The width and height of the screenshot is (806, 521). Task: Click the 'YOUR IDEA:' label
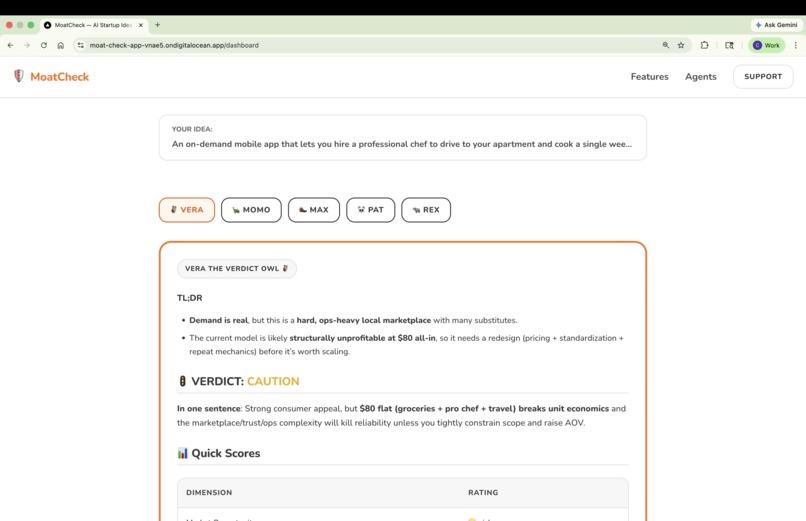[x=192, y=129]
